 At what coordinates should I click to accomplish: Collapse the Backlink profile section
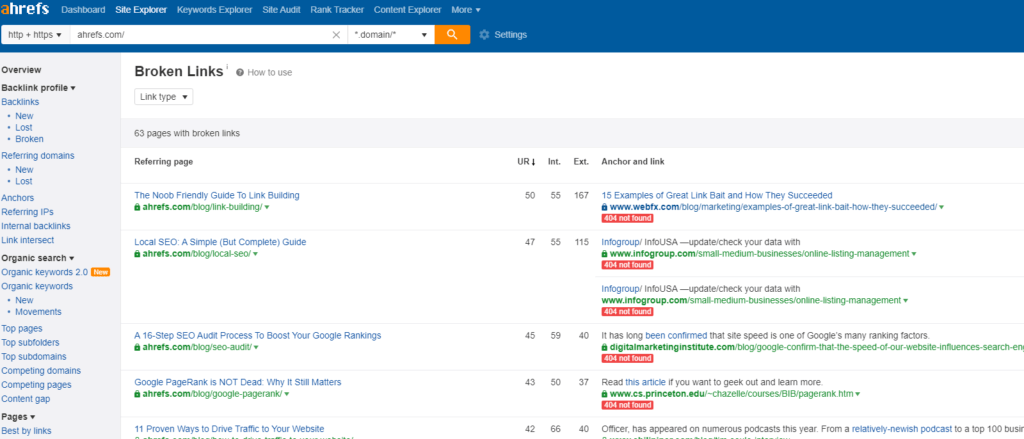pos(39,88)
